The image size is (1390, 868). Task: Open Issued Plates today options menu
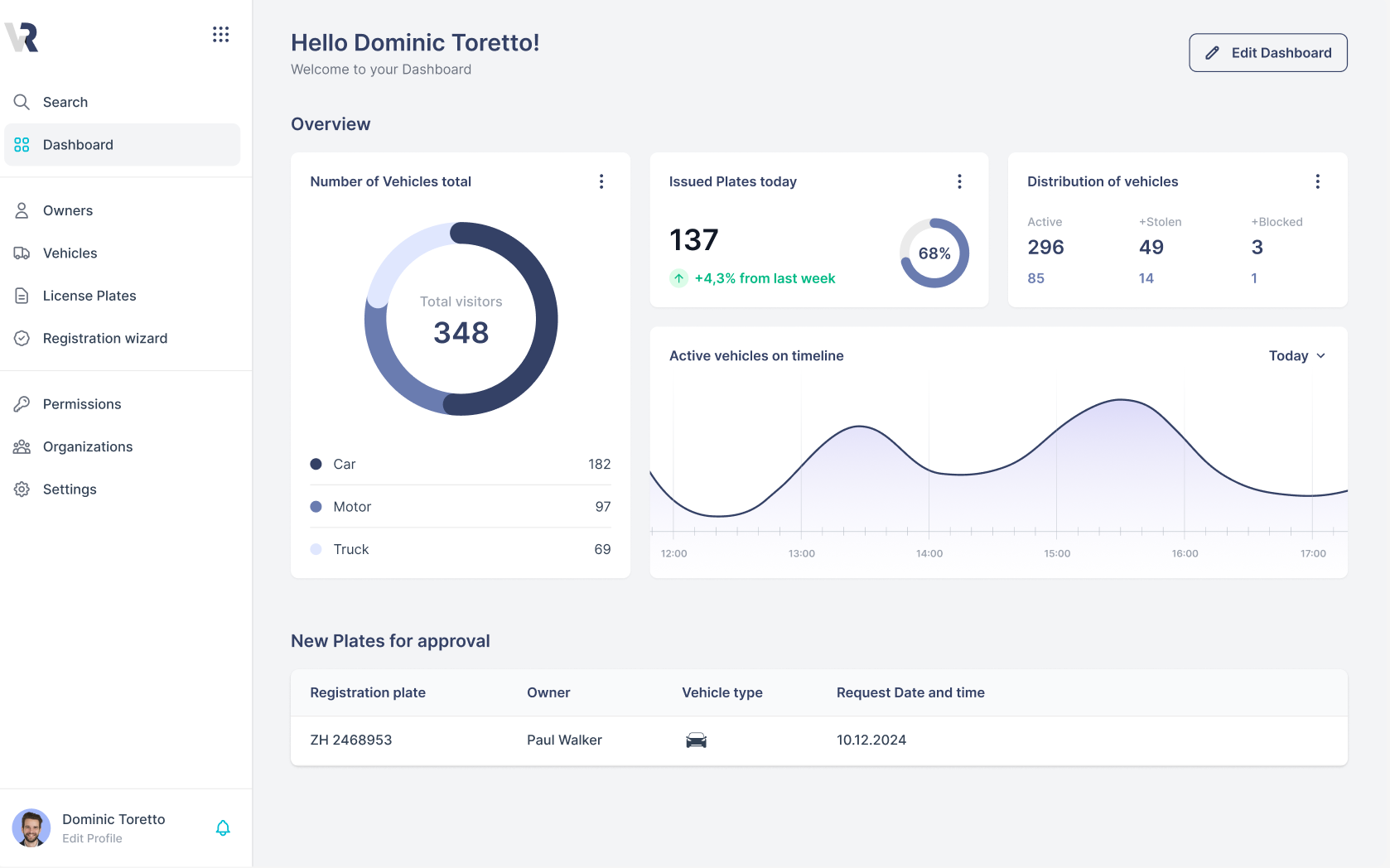[x=959, y=181]
